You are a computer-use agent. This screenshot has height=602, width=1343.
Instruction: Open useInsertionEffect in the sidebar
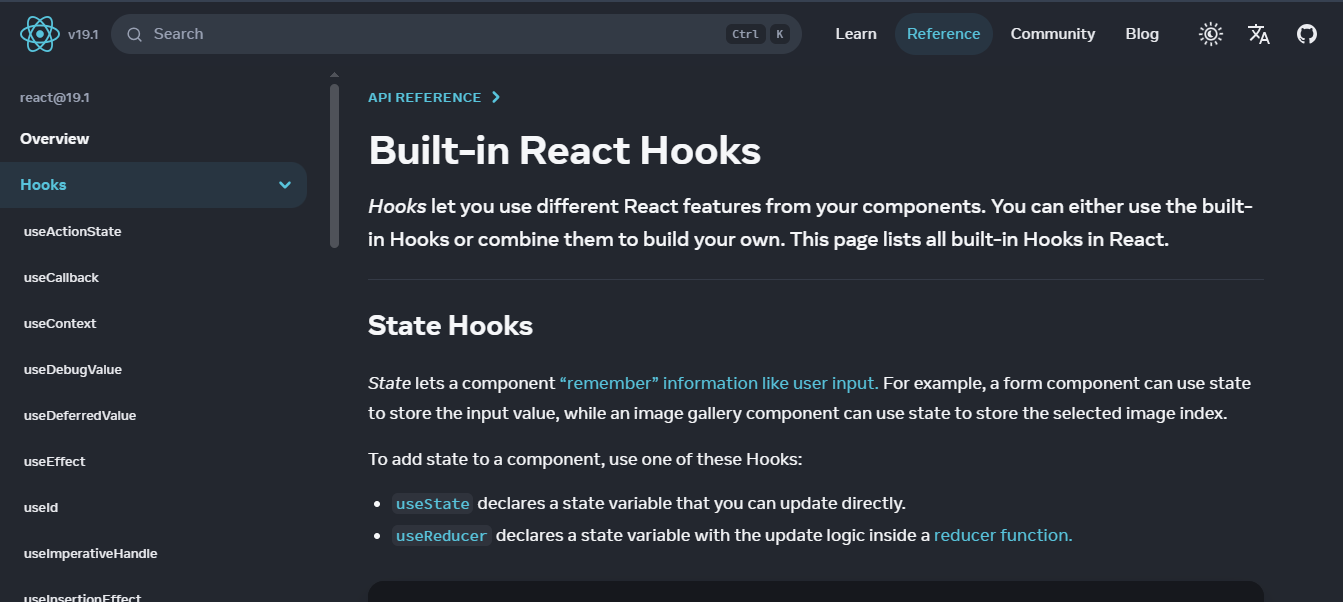pos(82,597)
